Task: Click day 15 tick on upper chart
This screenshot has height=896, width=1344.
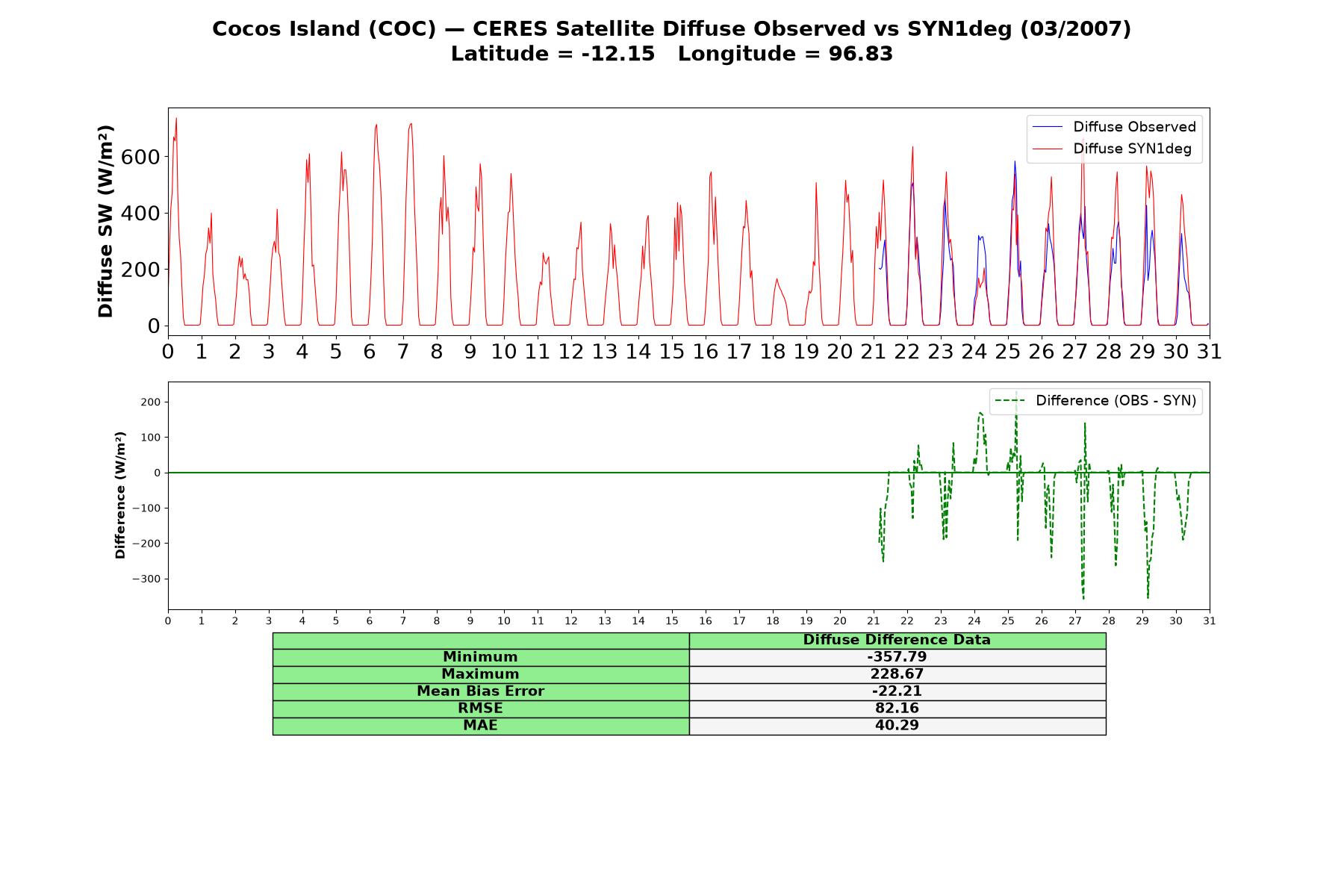Action: [672, 352]
